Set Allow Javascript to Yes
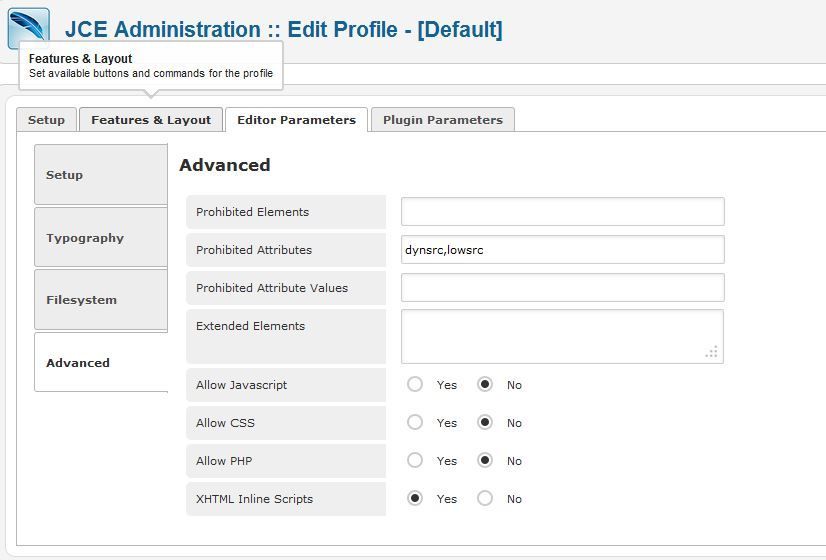 click(415, 384)
